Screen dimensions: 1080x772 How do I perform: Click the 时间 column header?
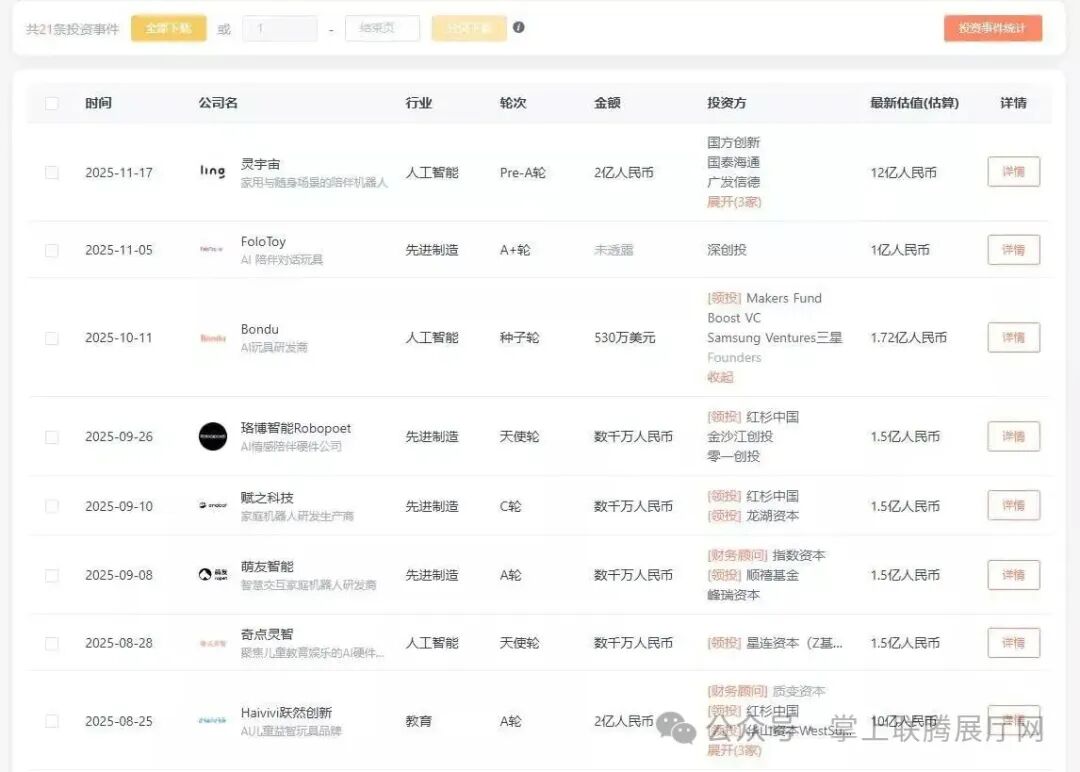tap(98, 103)
